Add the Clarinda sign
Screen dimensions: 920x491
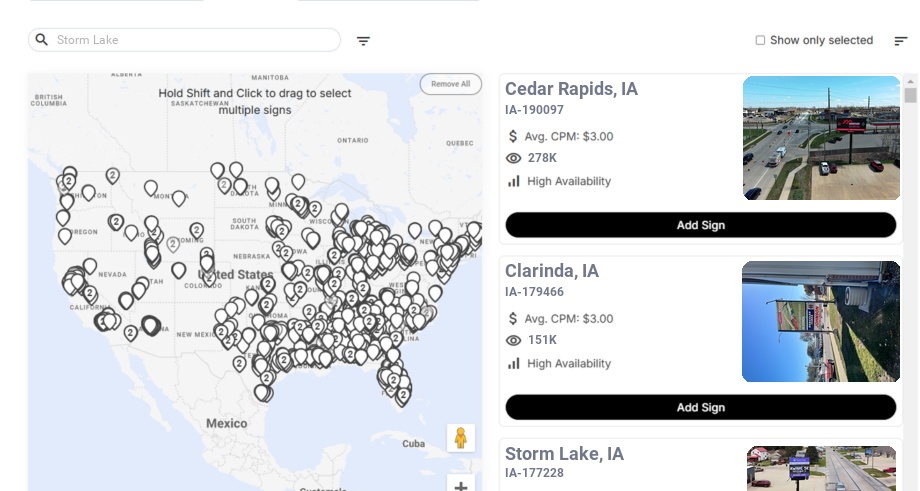pyautogui.click(x=700, y=407)
